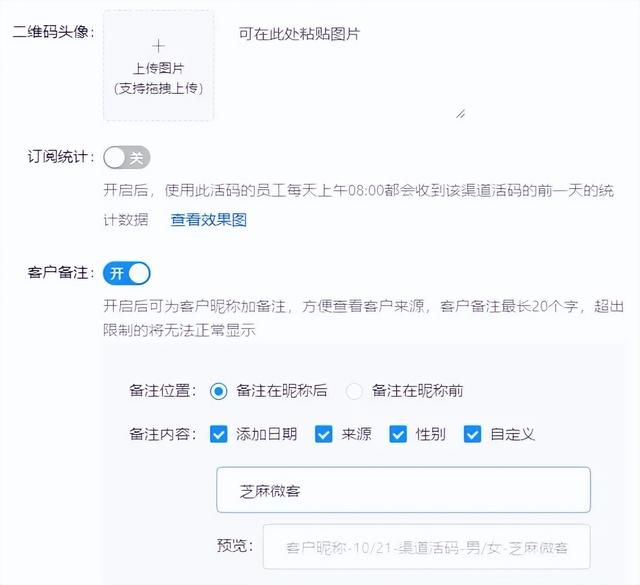Click the 芝麻微客 custom remark input
Image resolution: width=640 pixels, height=585 pixels.
coord(403,490)
